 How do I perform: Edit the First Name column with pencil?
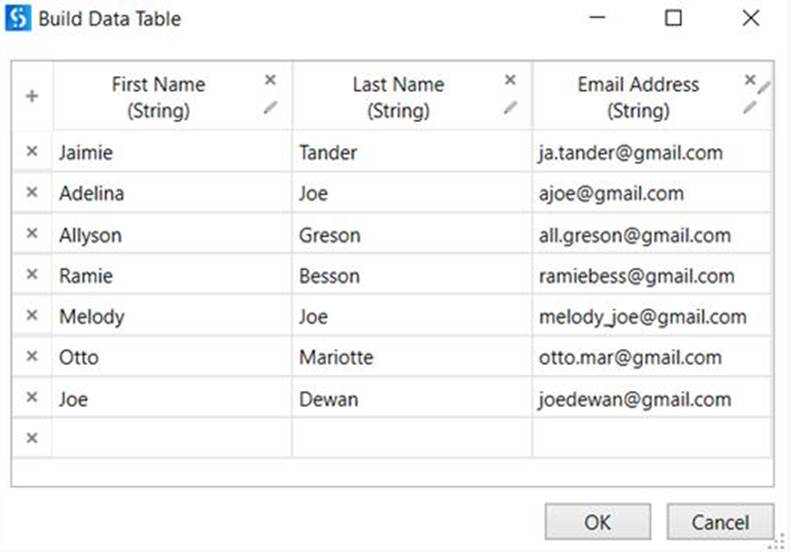click(x=270, y=108)
